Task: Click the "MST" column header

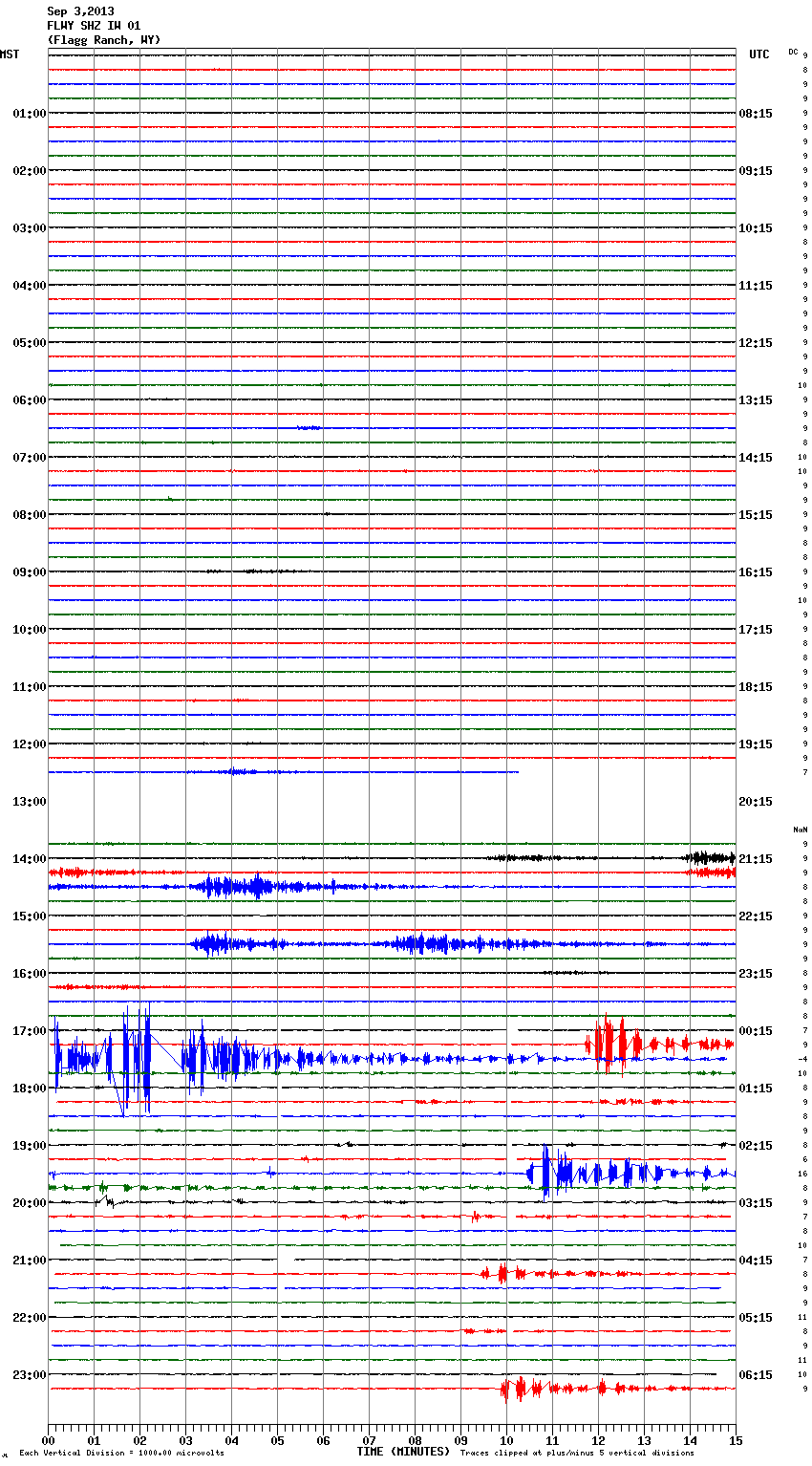Action: point(10,54)
